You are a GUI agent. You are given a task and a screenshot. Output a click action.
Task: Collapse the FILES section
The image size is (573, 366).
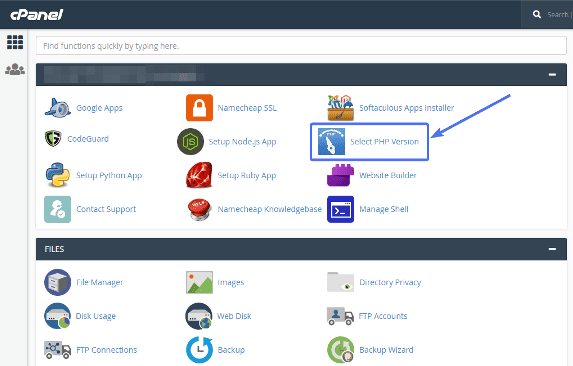(552, 249)
